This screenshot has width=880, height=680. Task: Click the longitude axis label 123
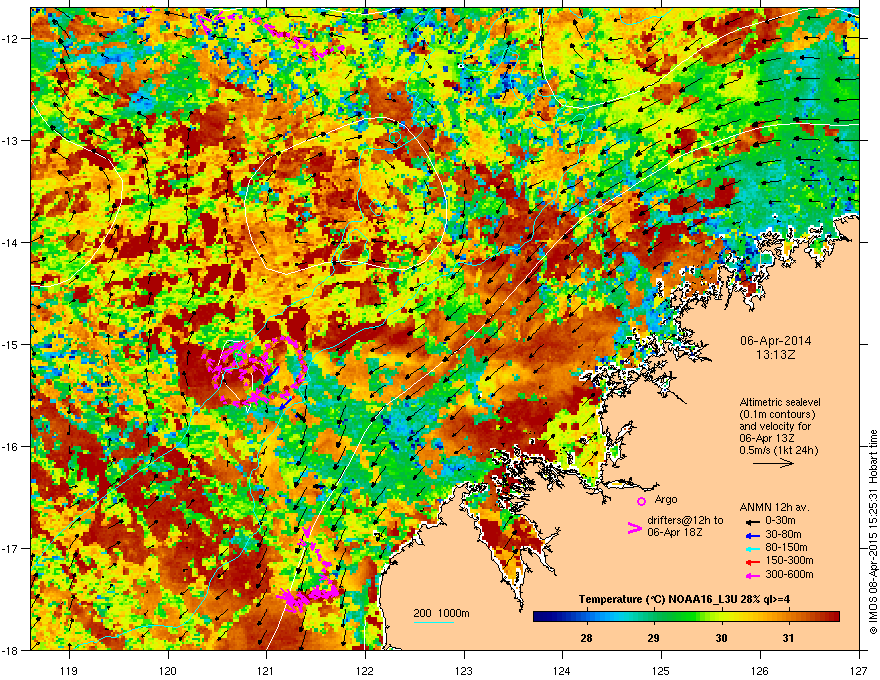coord(464,670)
